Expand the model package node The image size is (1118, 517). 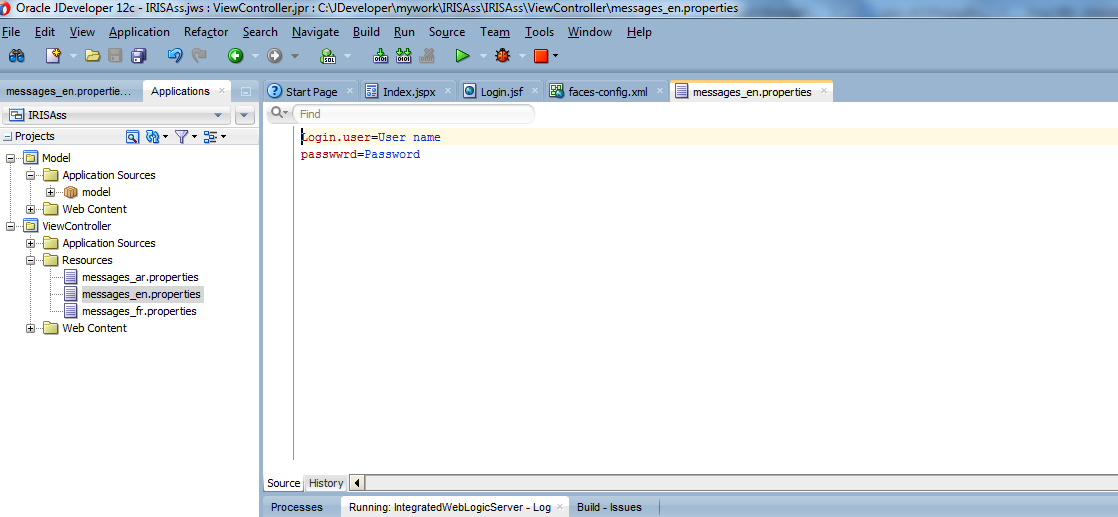(51, 192)
